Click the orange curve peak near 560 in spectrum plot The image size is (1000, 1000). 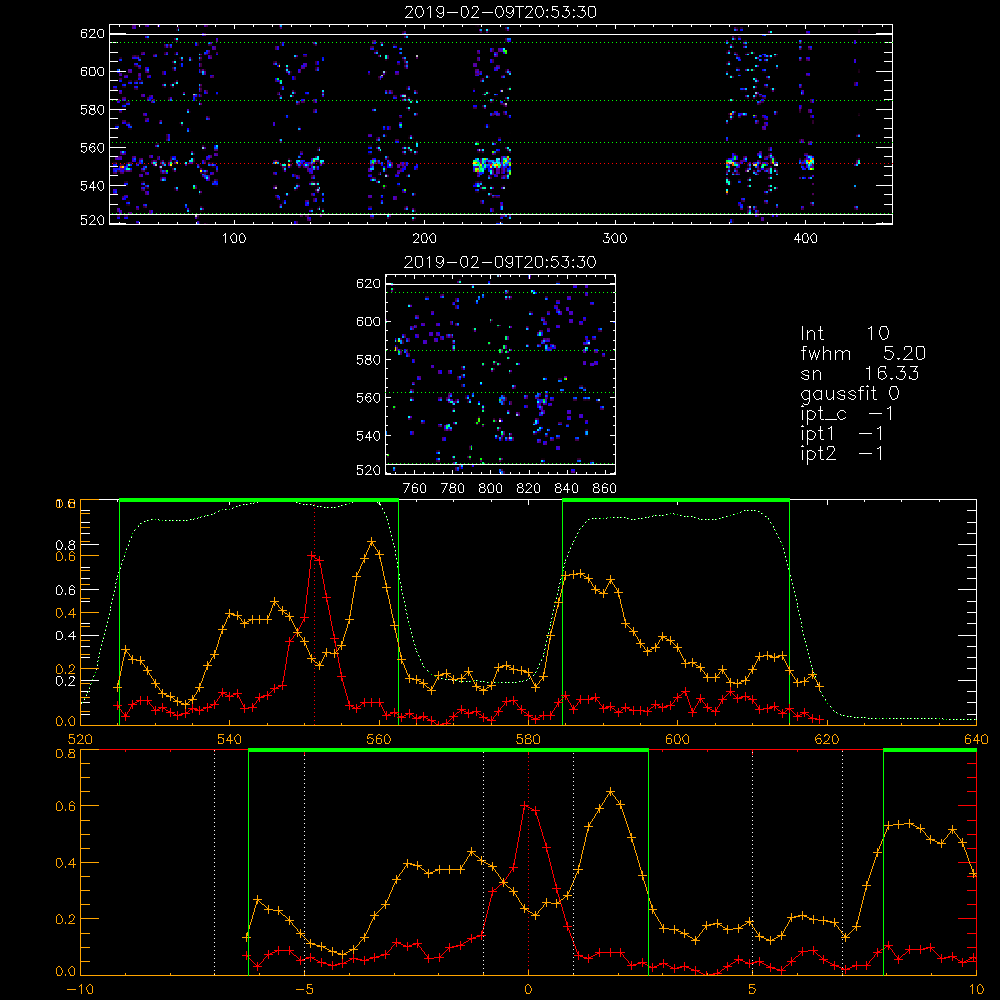372,541
